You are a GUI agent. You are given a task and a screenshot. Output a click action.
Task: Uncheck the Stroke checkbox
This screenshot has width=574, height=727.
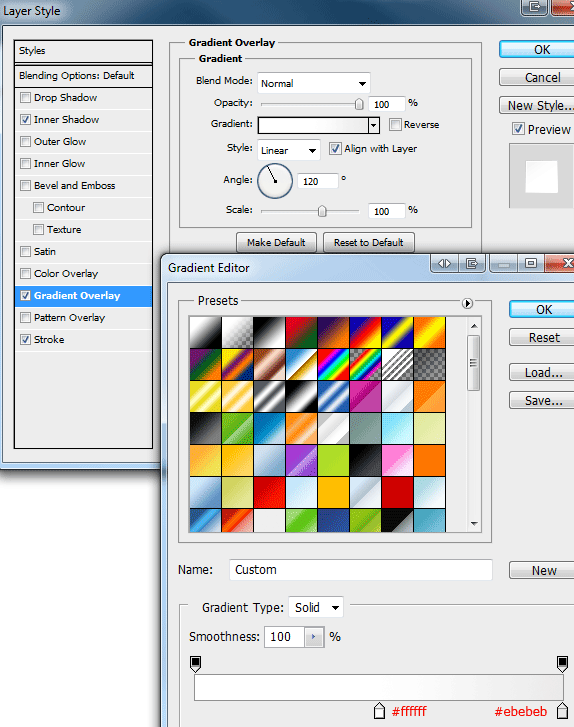click(26, 339)
